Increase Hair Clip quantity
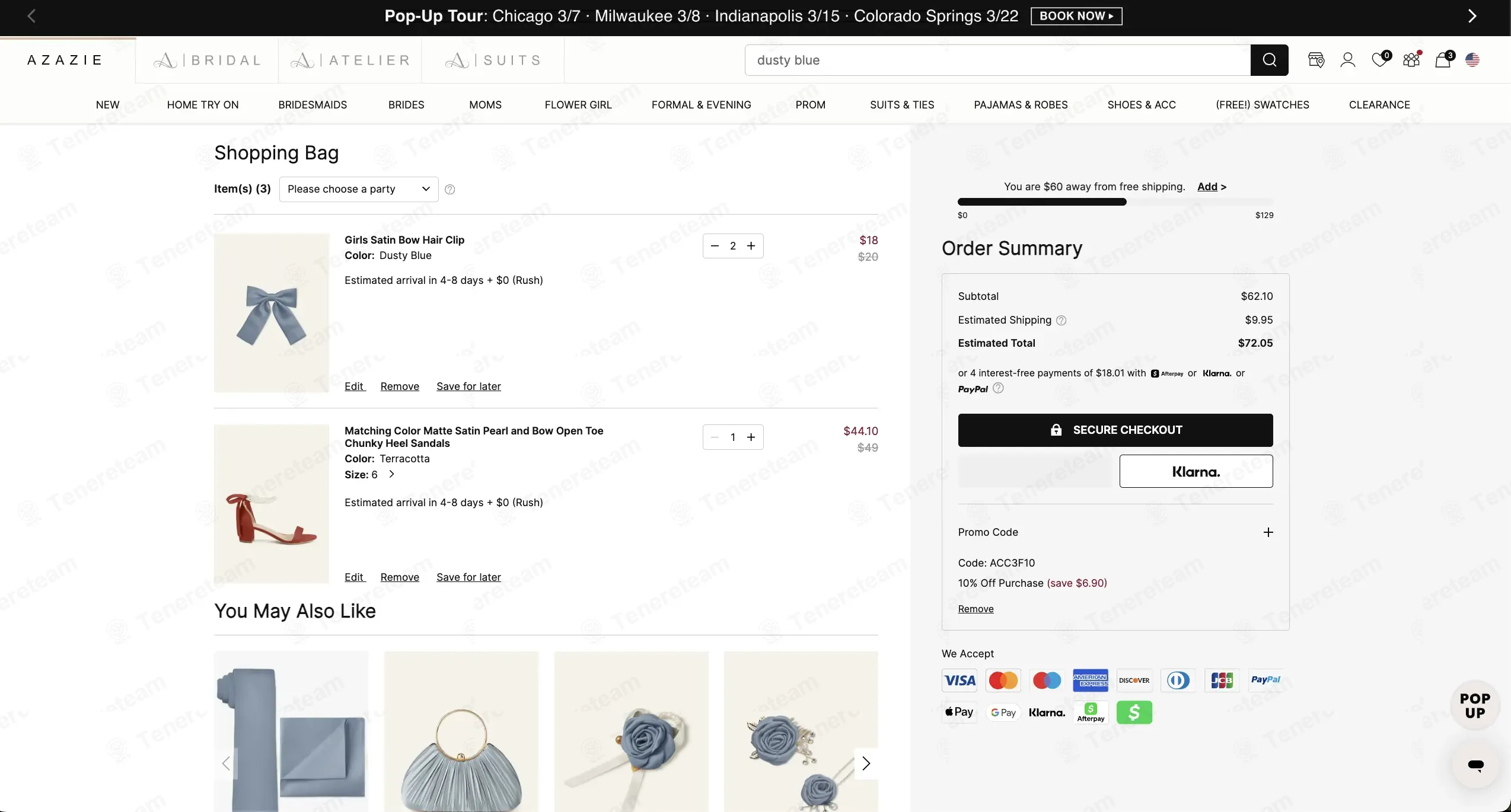This screenshot has height=812, width=1511. [751, 246]
